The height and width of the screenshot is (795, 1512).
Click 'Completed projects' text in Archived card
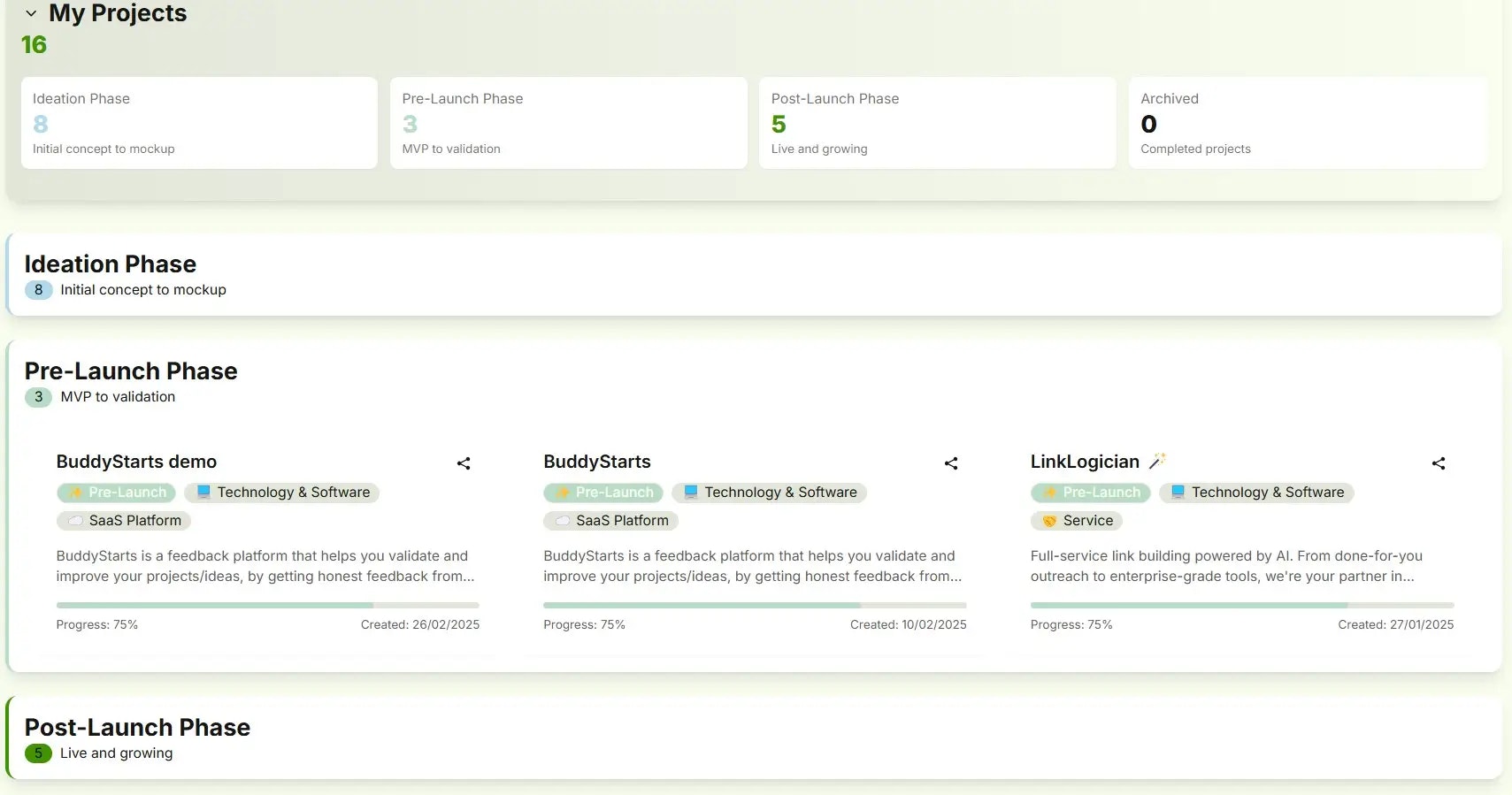pyautogui.click(x=1195, y=149)
